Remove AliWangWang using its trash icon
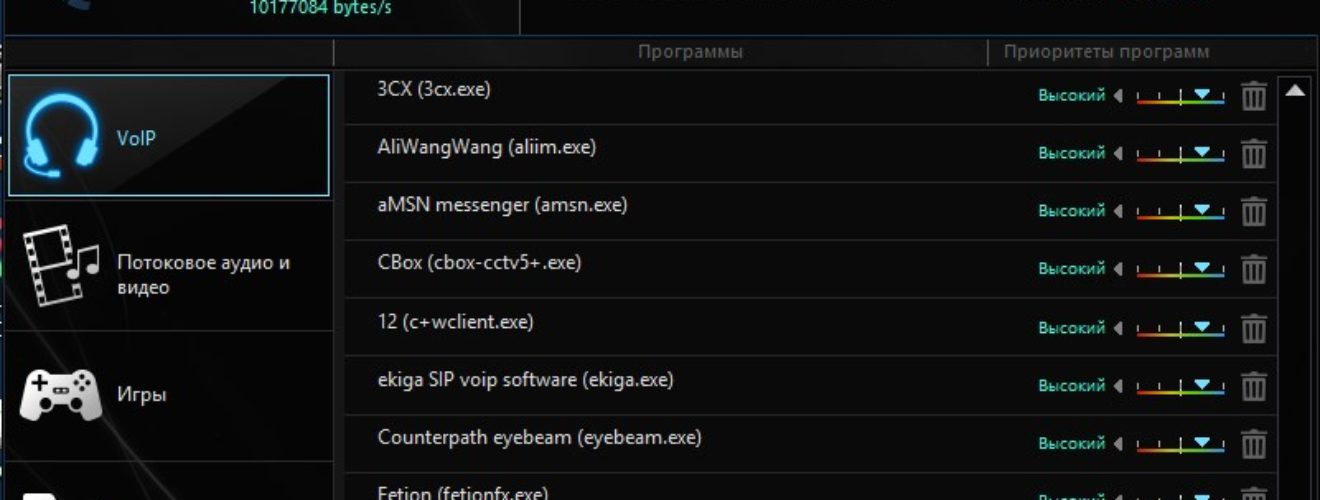 tap(1253, 154)
